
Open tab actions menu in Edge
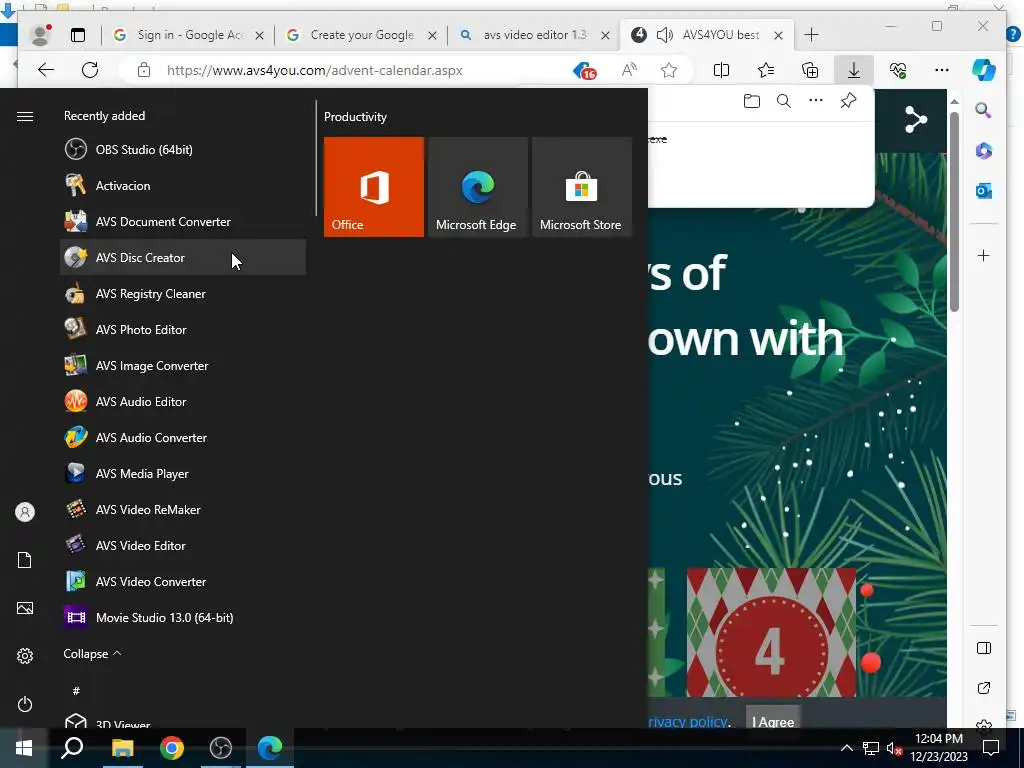pyautogui.click(x=78, y=35)
